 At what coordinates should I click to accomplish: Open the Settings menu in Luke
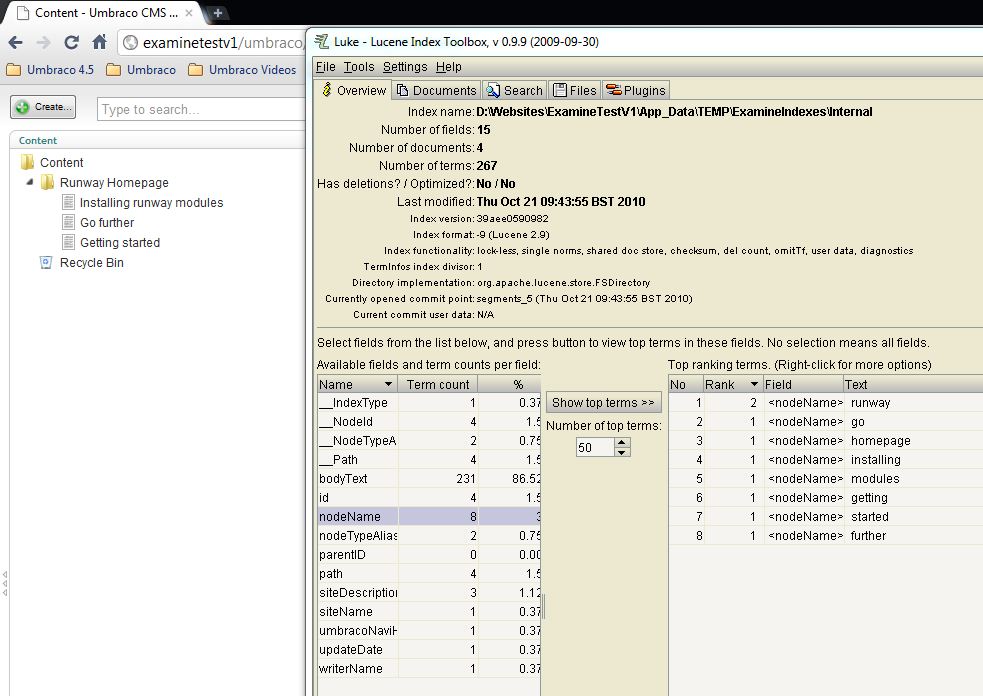(x=405, y=66)
